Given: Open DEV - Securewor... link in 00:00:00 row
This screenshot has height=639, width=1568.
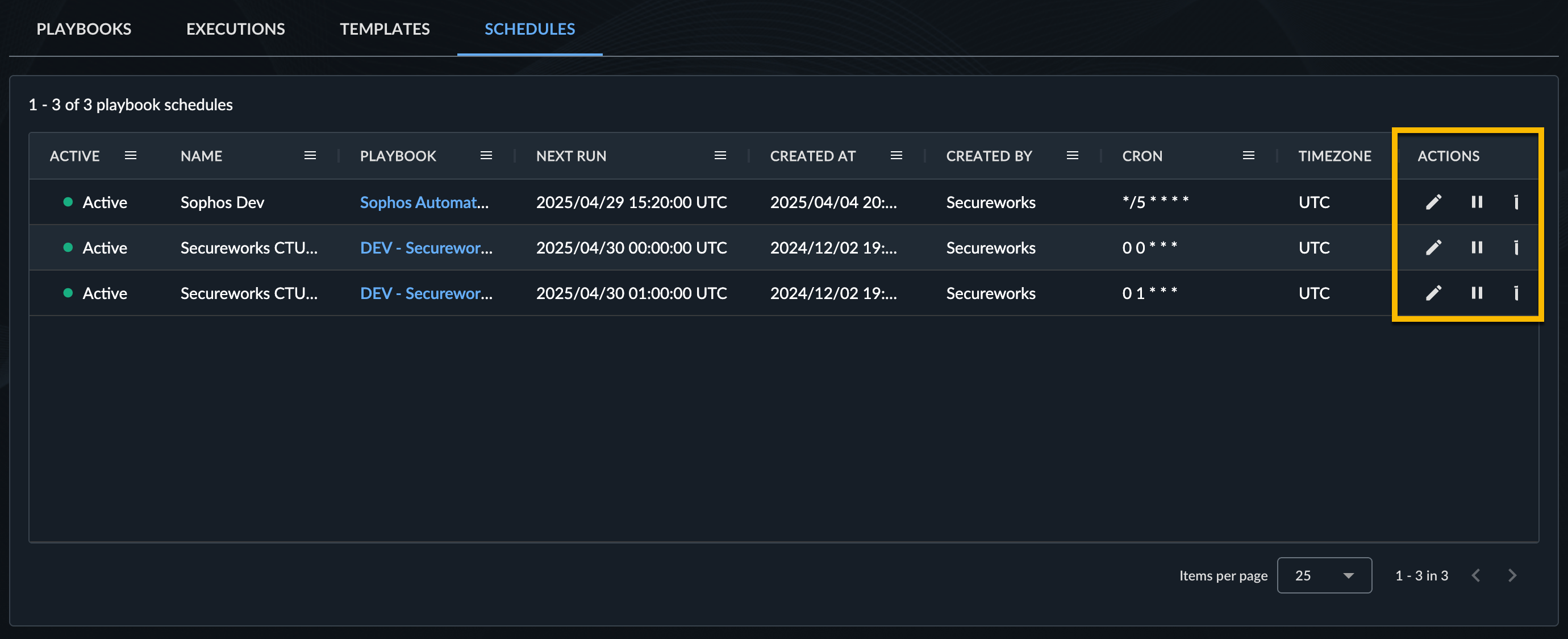Looking at the screenshot, I should pyautogui.click(x=426, y=247).
